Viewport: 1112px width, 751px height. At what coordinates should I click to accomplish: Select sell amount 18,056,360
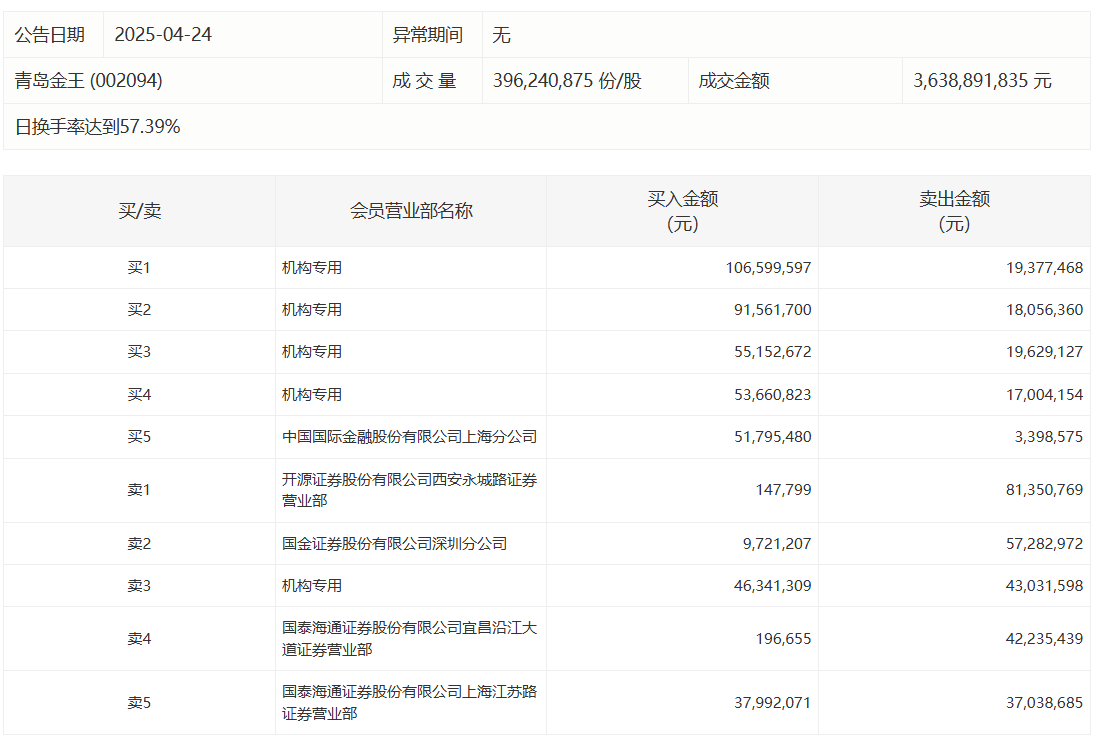point(1045,310)
